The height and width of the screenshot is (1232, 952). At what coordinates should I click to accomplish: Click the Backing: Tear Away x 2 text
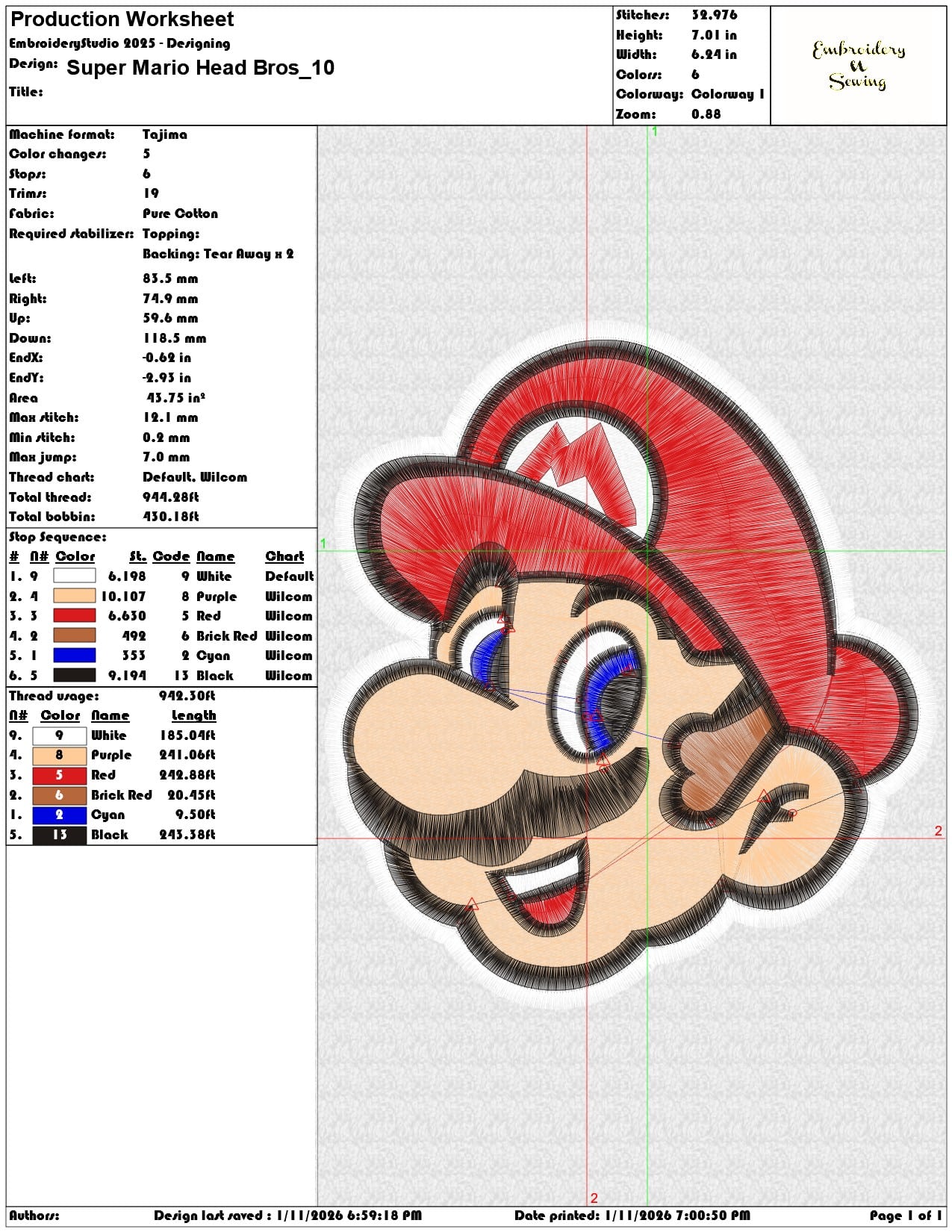click(218, 254)
